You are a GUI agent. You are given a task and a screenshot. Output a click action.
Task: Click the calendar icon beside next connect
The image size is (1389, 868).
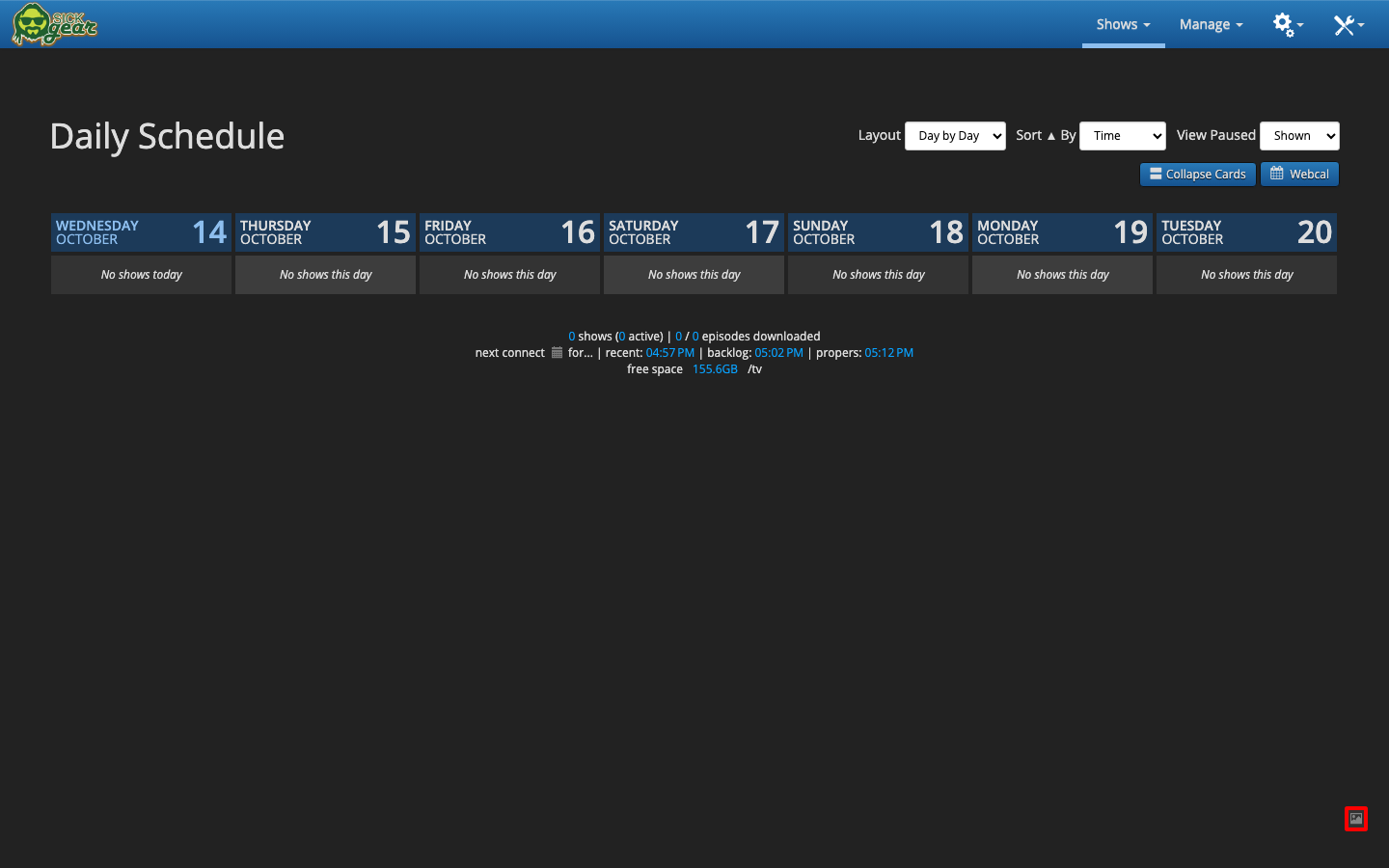pos(557,353)
